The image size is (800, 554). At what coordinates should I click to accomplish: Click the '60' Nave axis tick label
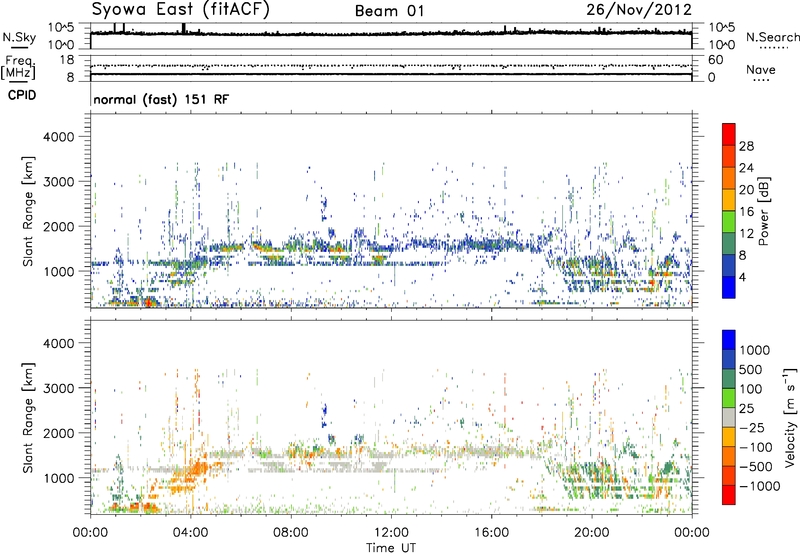(715, 60)
